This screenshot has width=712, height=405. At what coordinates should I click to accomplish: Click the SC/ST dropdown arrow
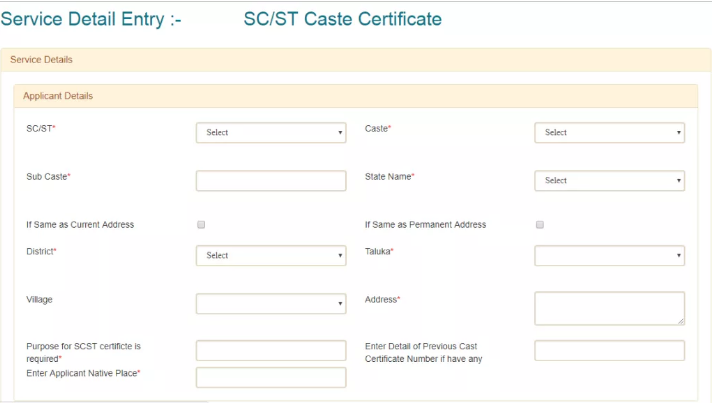(340, 132)
